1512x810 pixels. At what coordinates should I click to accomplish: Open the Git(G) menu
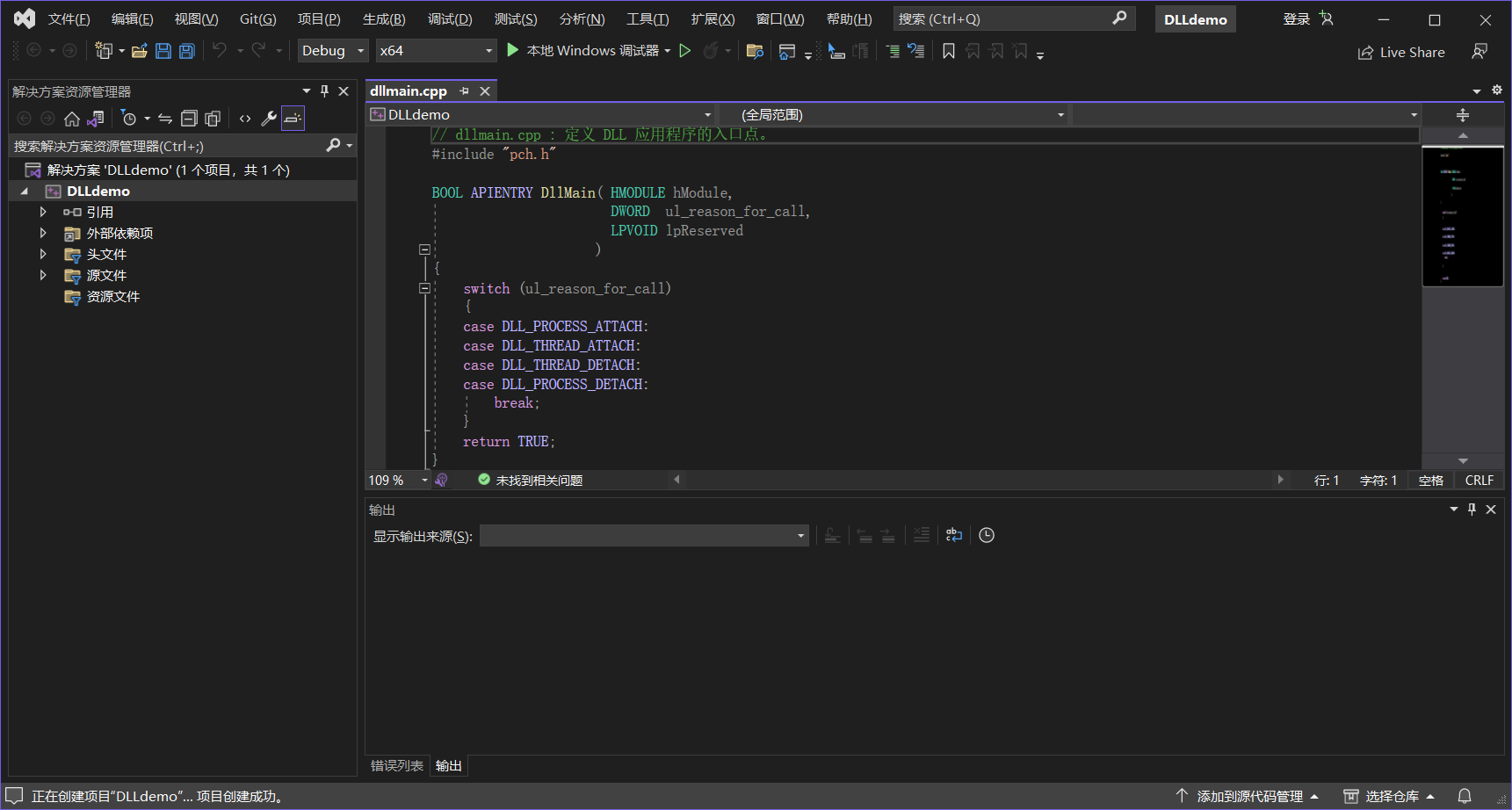pyautogui.click(x=258, y=19)
